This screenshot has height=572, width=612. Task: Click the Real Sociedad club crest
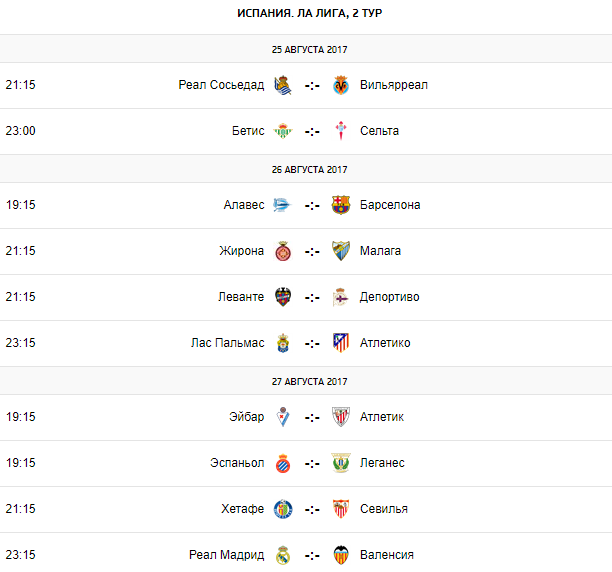click(283, 85)
